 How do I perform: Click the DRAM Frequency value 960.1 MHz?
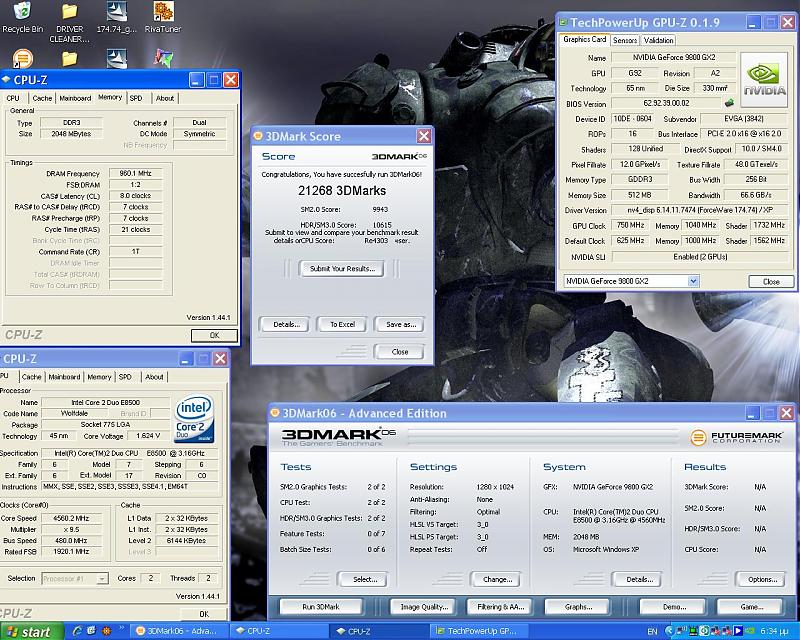click(135, 174)
